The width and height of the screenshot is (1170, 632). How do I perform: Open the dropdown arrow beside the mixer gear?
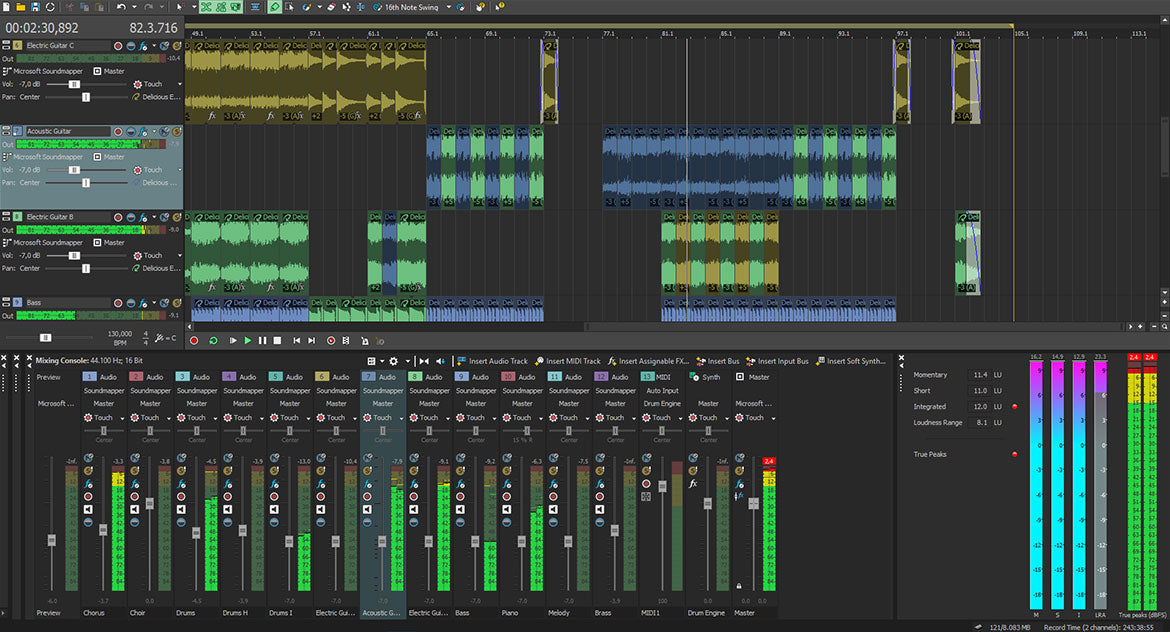tap(409, 362)
